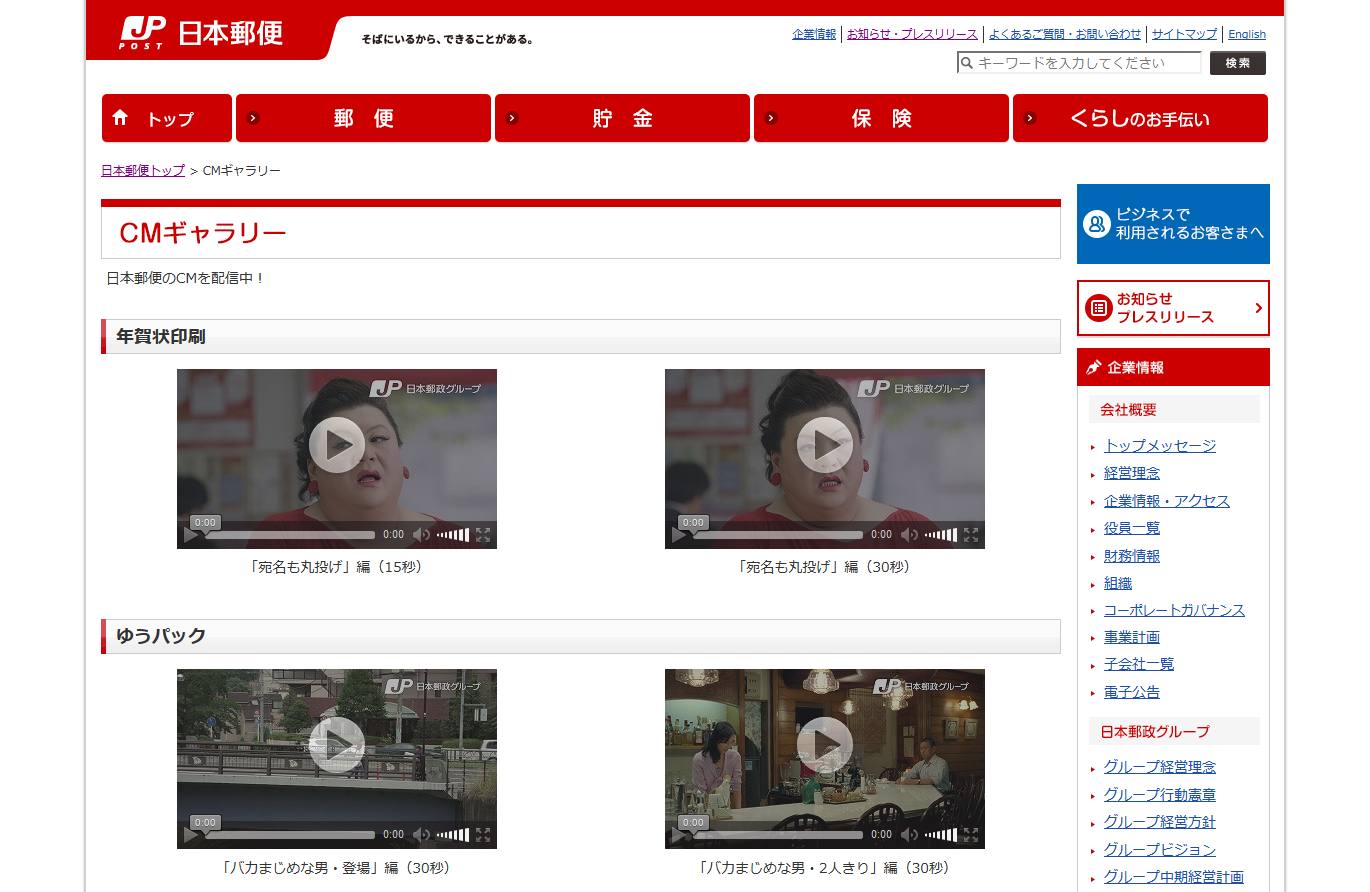Viewport: 1370px width, 892px height.
Task: Open the グループ経営理念 sidebar link
Action: point(1160,767)
